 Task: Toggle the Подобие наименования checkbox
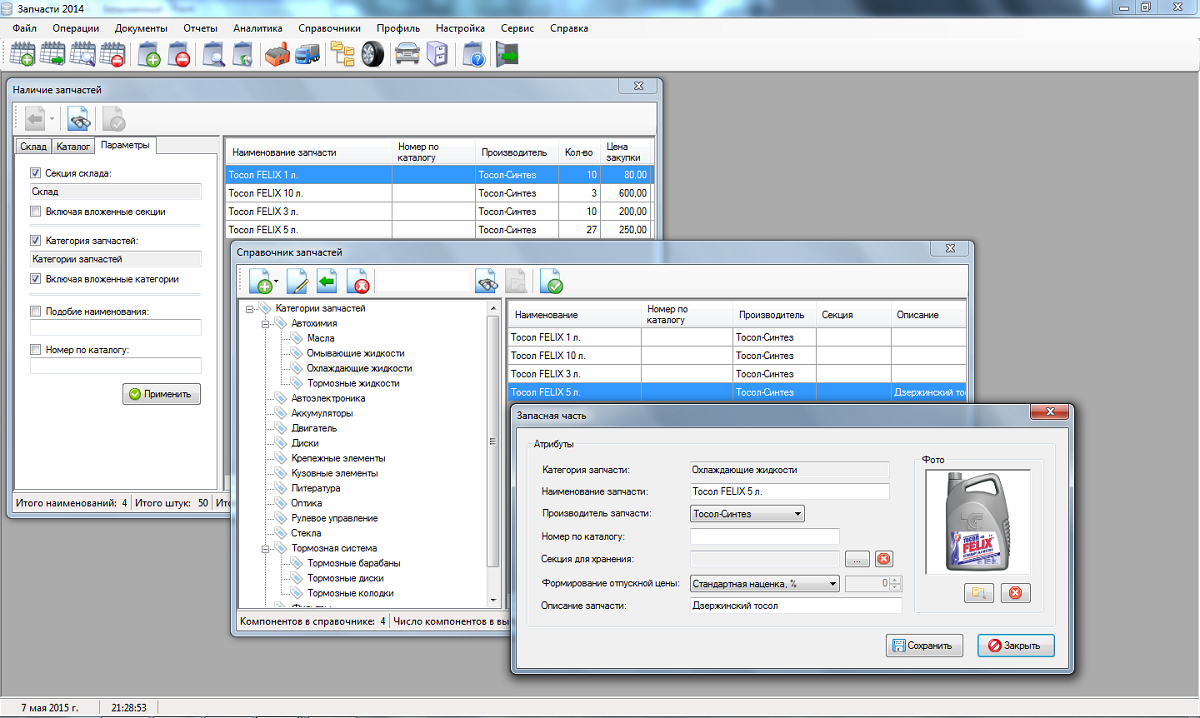[36, 312]
